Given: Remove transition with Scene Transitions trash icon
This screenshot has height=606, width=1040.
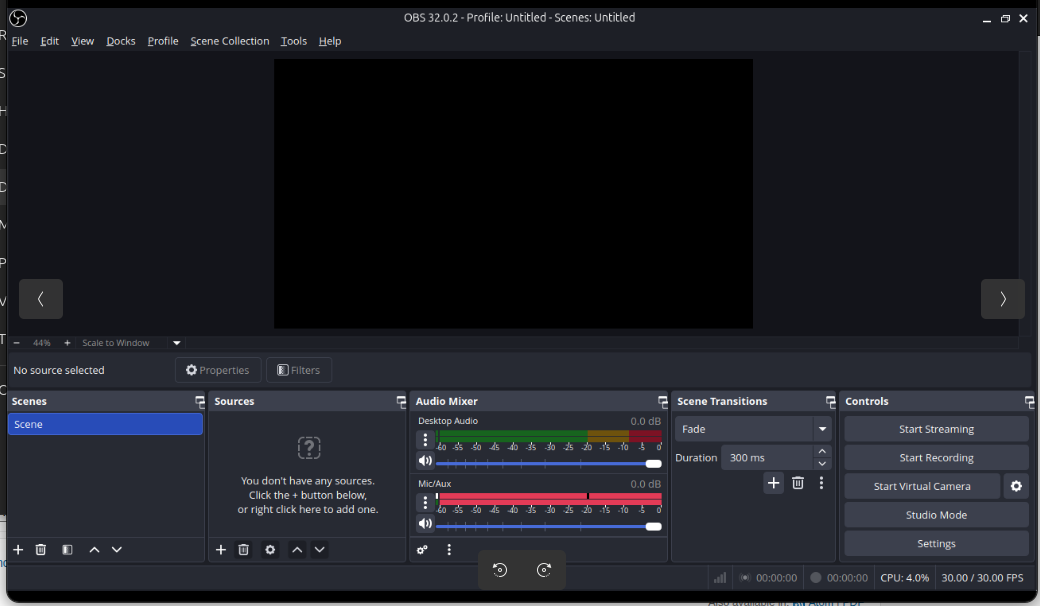Looking at the screenshot, I should pos(798,483).
